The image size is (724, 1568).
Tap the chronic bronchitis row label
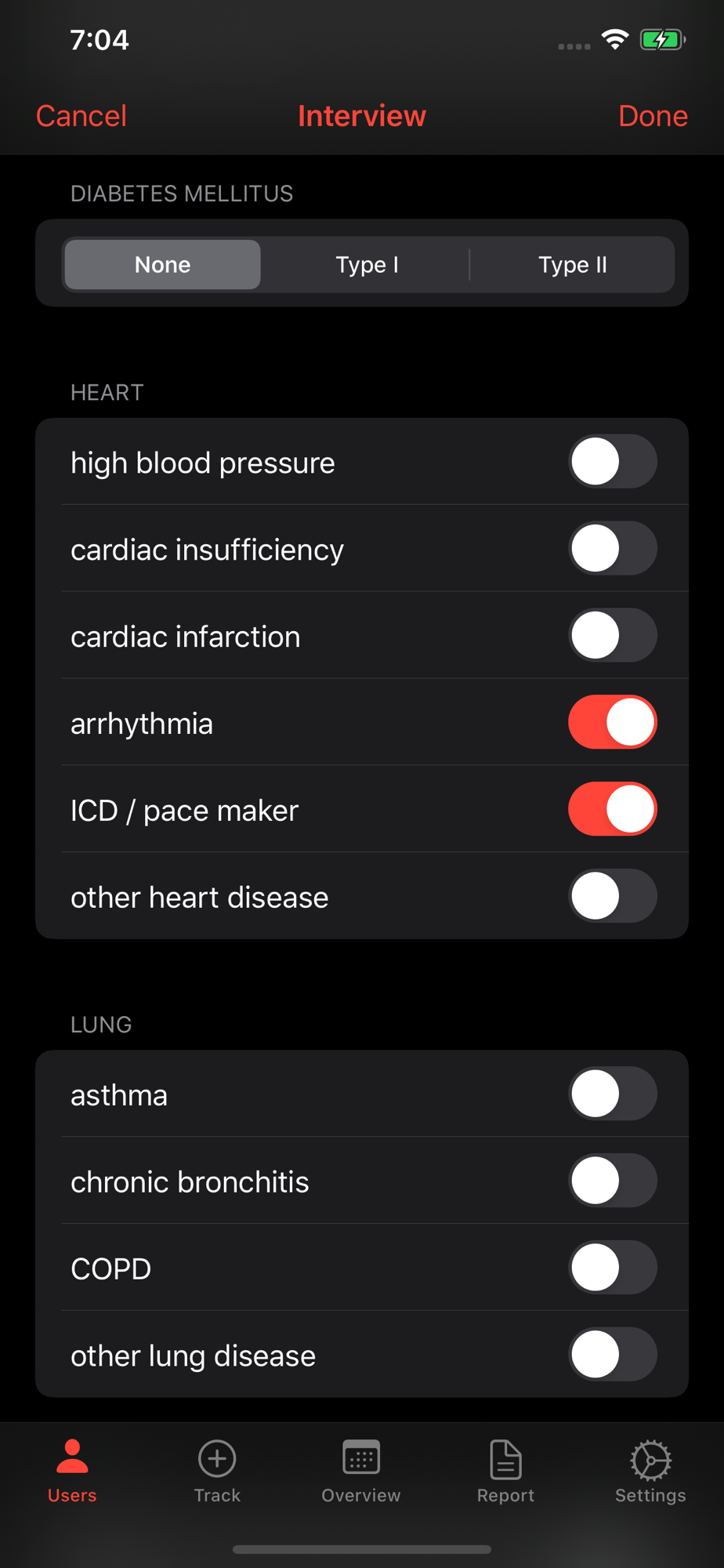[190, 1181]
